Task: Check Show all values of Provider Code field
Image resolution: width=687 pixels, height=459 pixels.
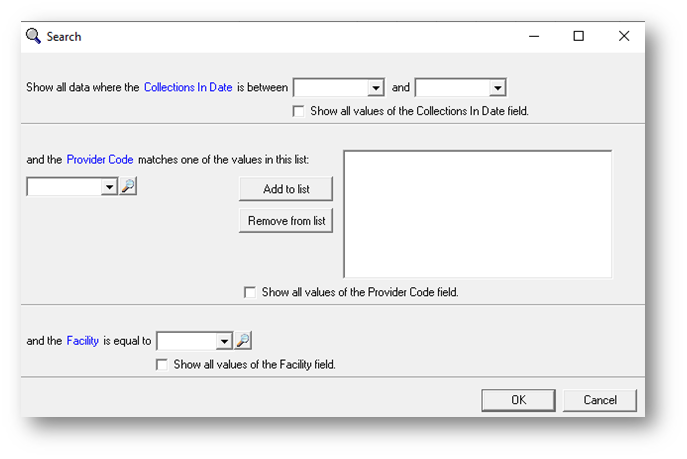Action: click(x=250, y=293)
